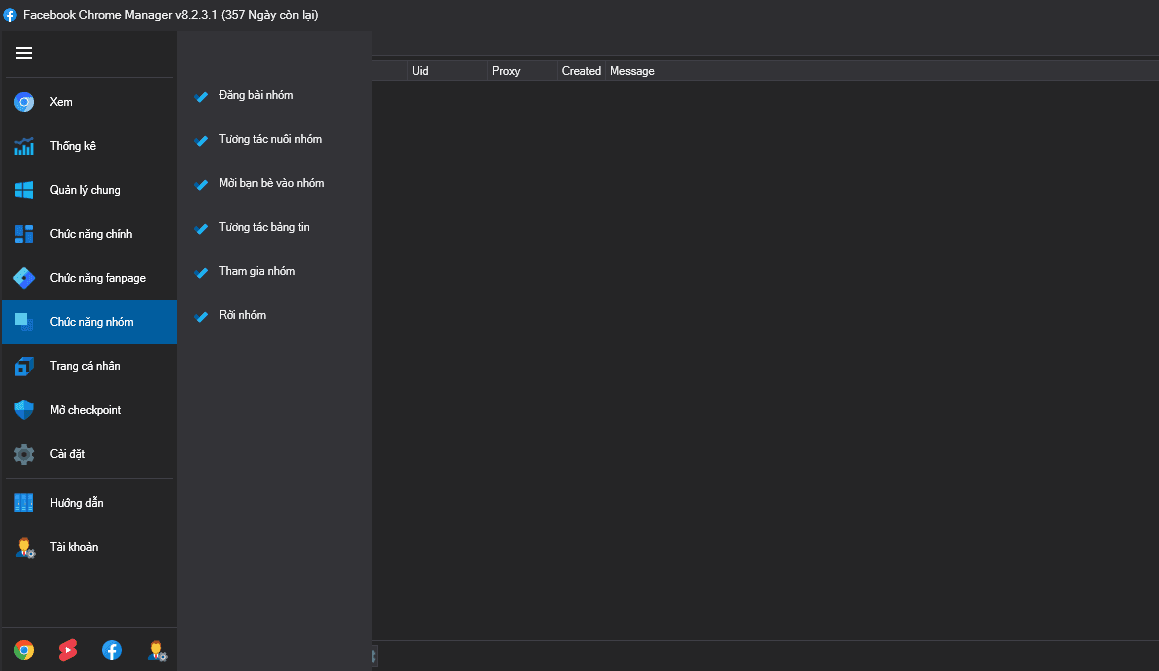Click the Facebook icon in bottom bar

point(112,650)
